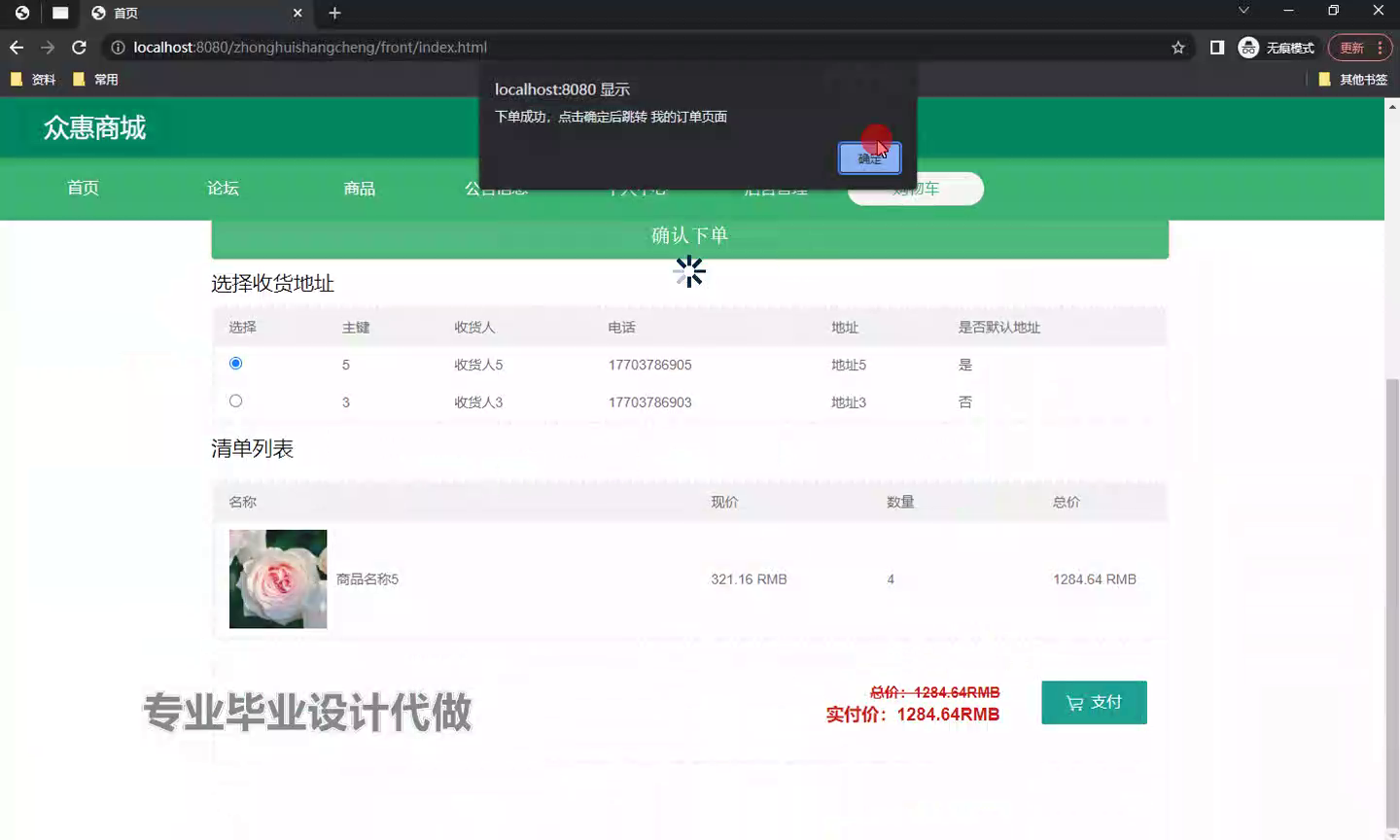Click the 确认下单 button

tap(689, 236)
